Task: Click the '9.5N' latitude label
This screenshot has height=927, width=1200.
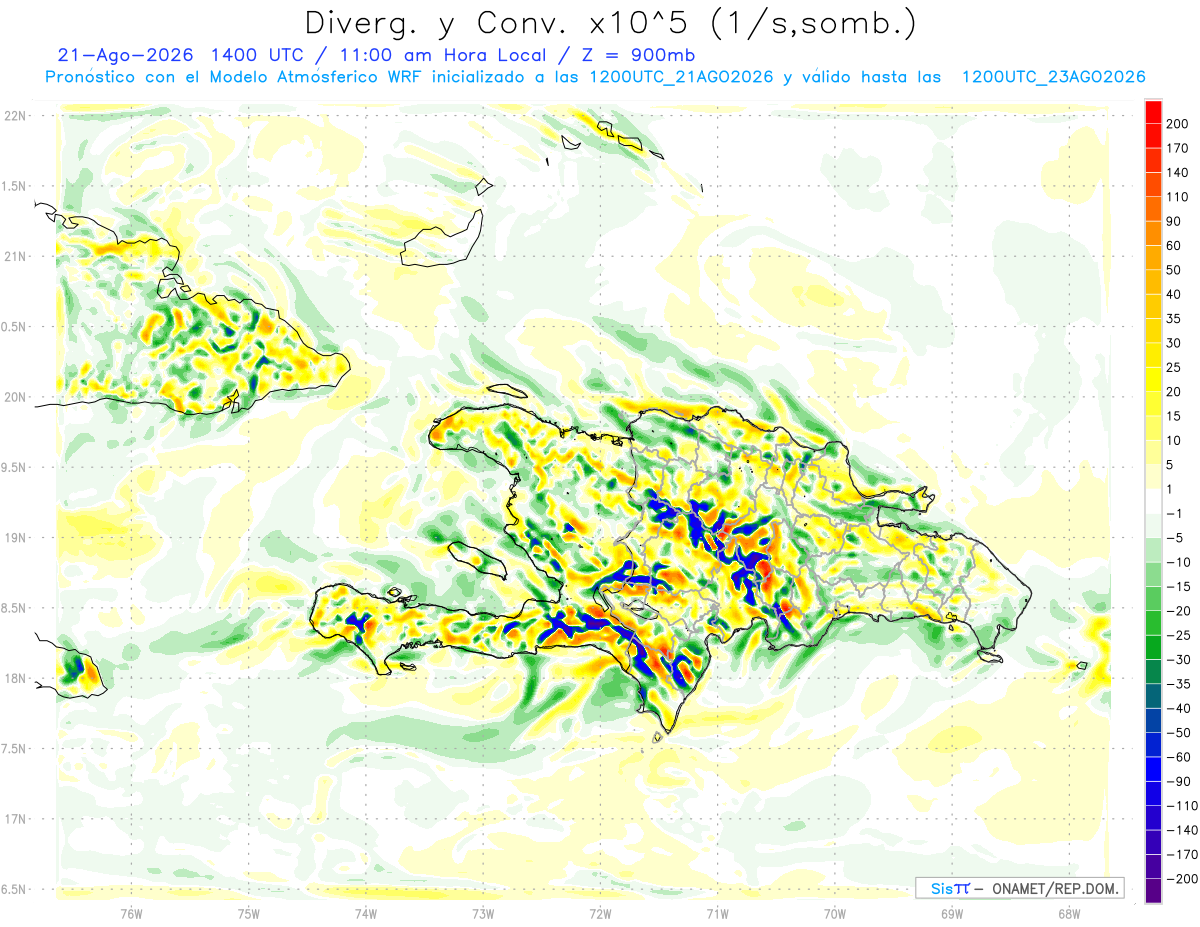Action: 14,467
